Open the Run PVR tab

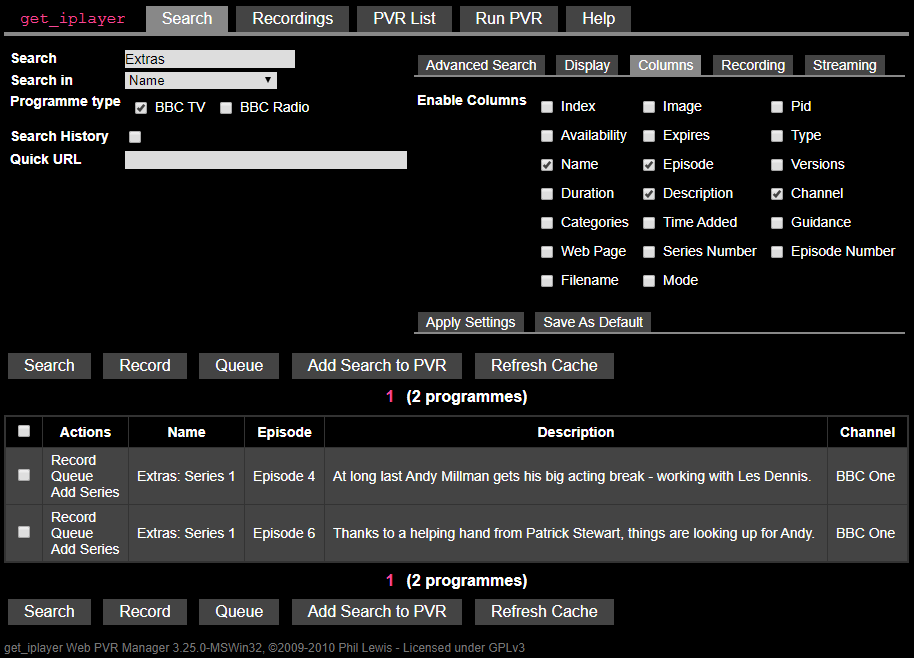509,19
